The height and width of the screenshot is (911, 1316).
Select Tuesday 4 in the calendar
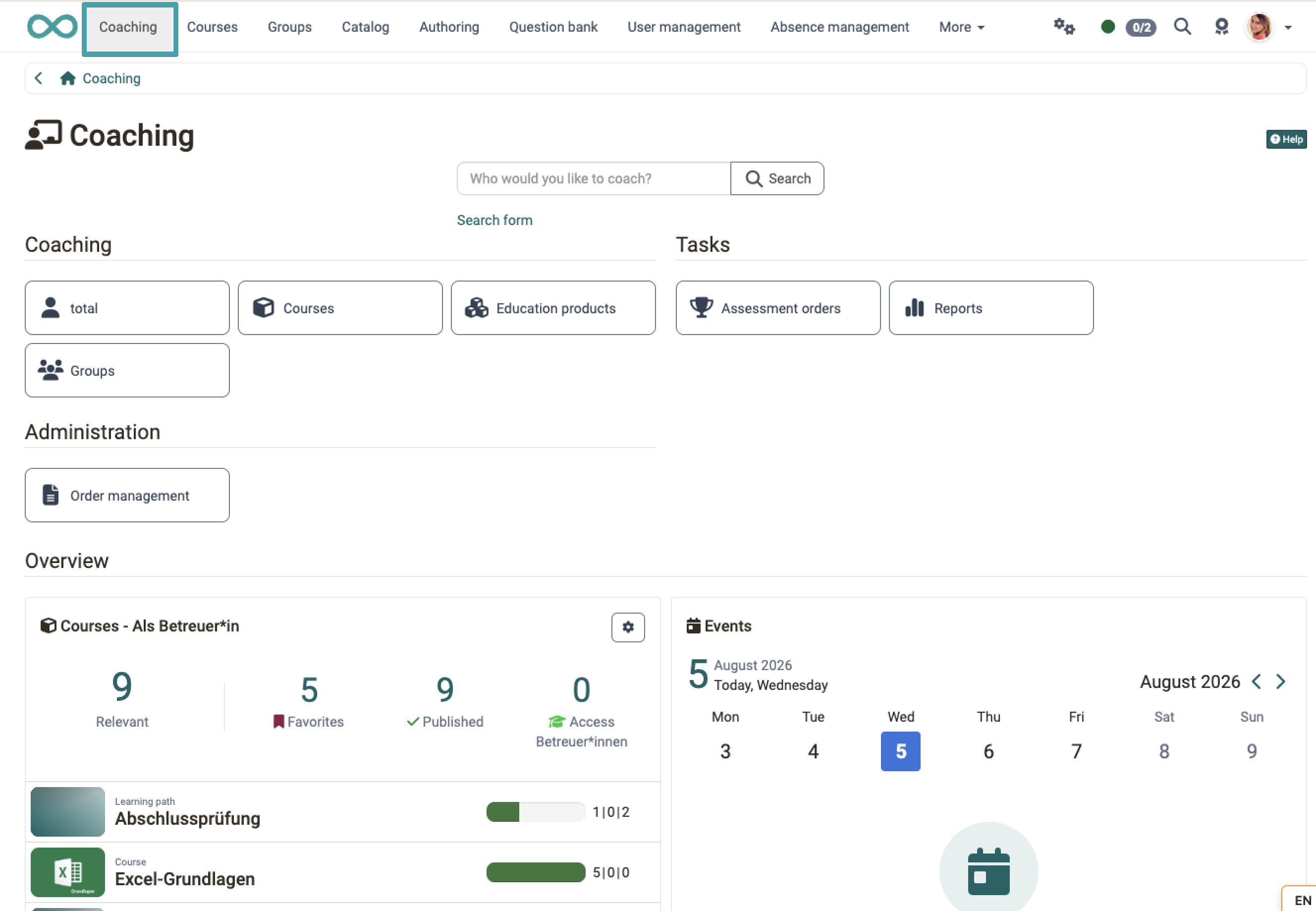point(813,751)
